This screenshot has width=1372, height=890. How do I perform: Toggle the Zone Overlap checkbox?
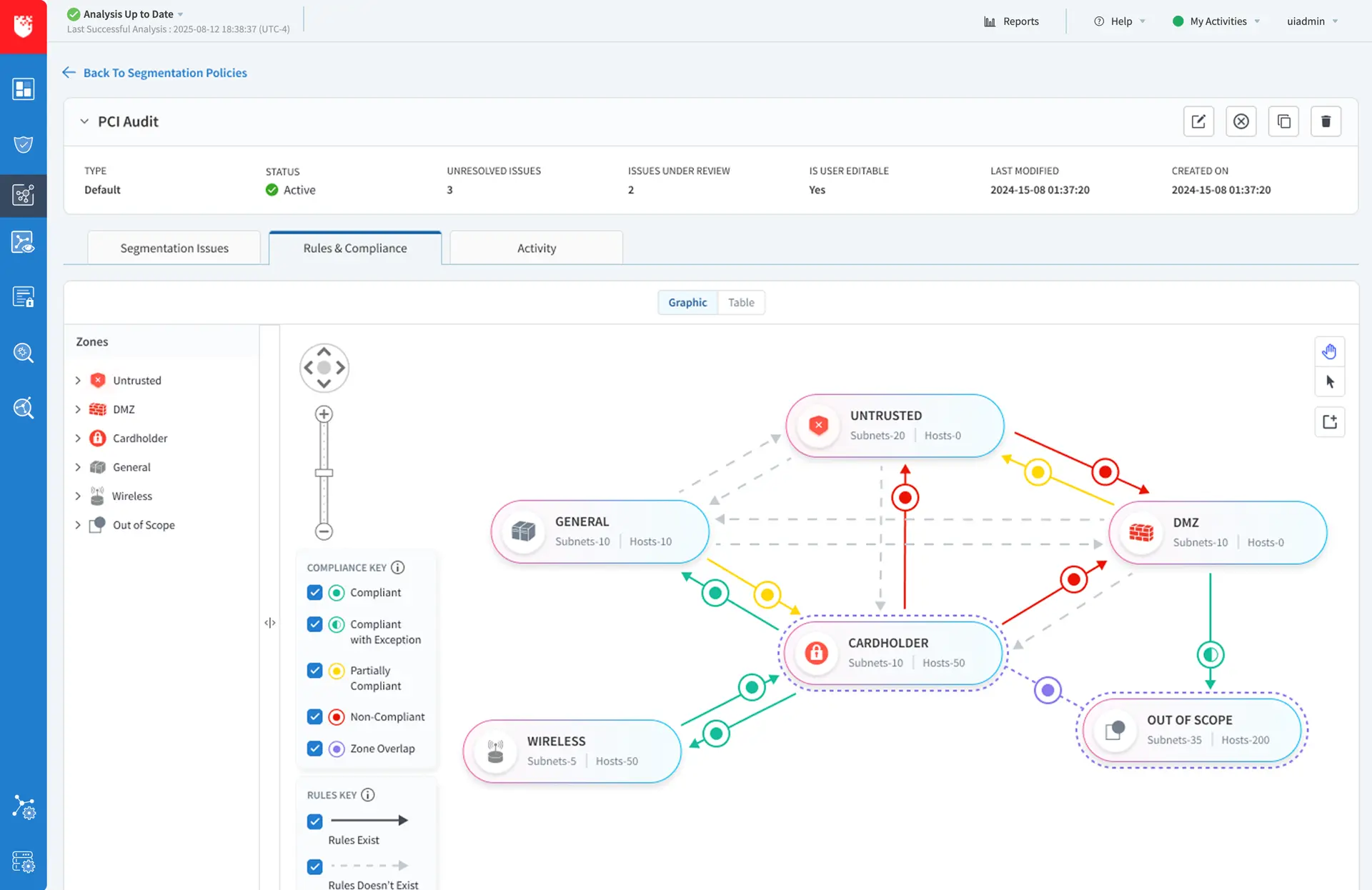(314, 749)
